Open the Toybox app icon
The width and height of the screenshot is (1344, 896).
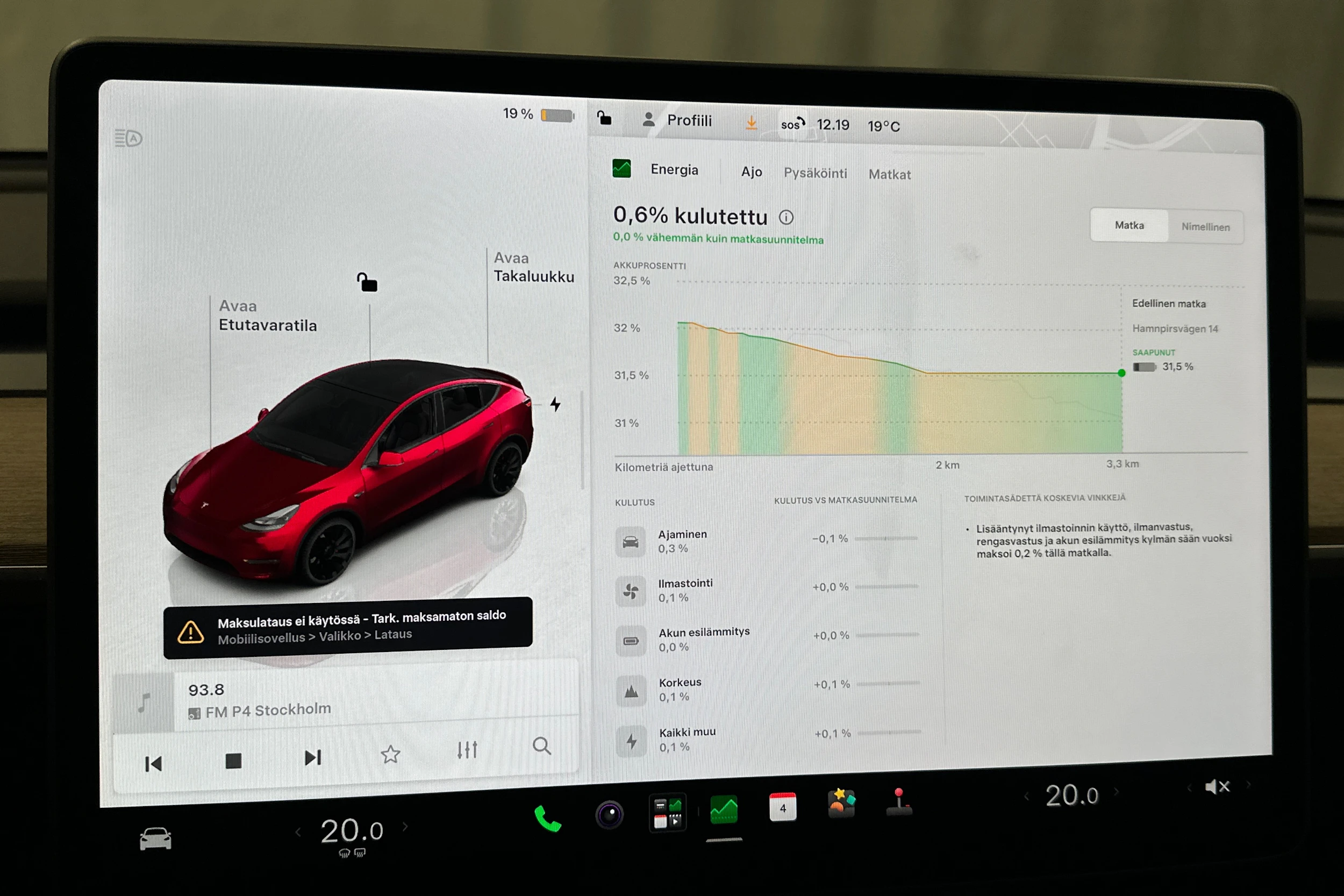coord(841,804)
